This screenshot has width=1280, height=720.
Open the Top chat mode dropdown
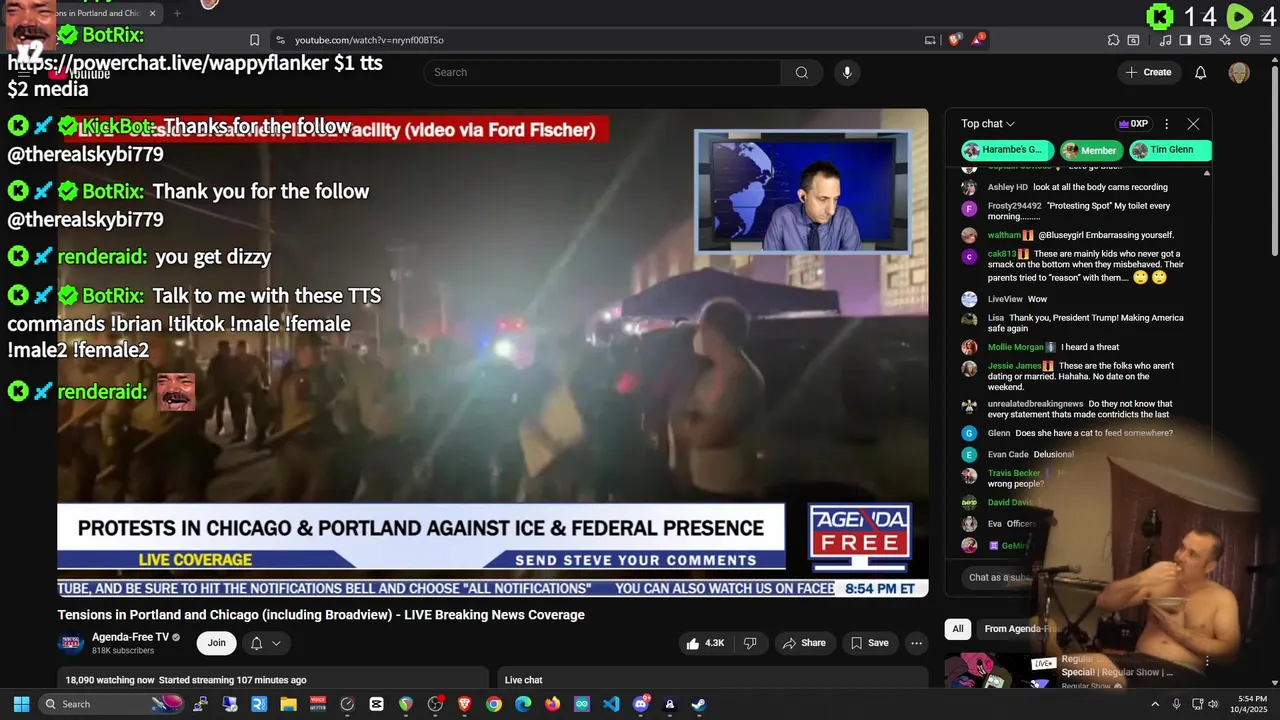click(988, 124)
